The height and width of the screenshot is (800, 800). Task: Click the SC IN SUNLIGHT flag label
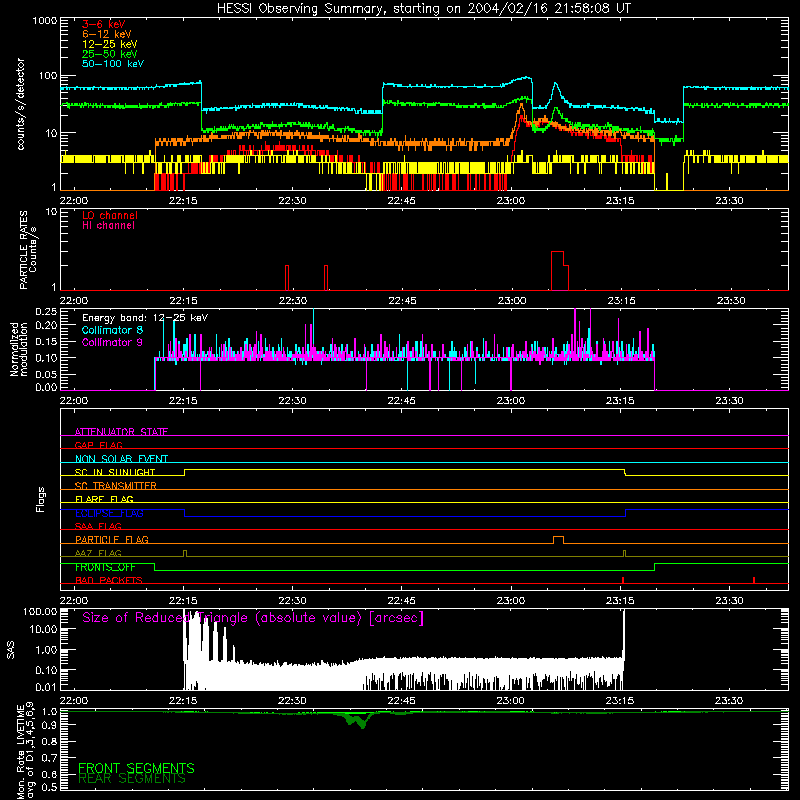[x=115, y=472]
